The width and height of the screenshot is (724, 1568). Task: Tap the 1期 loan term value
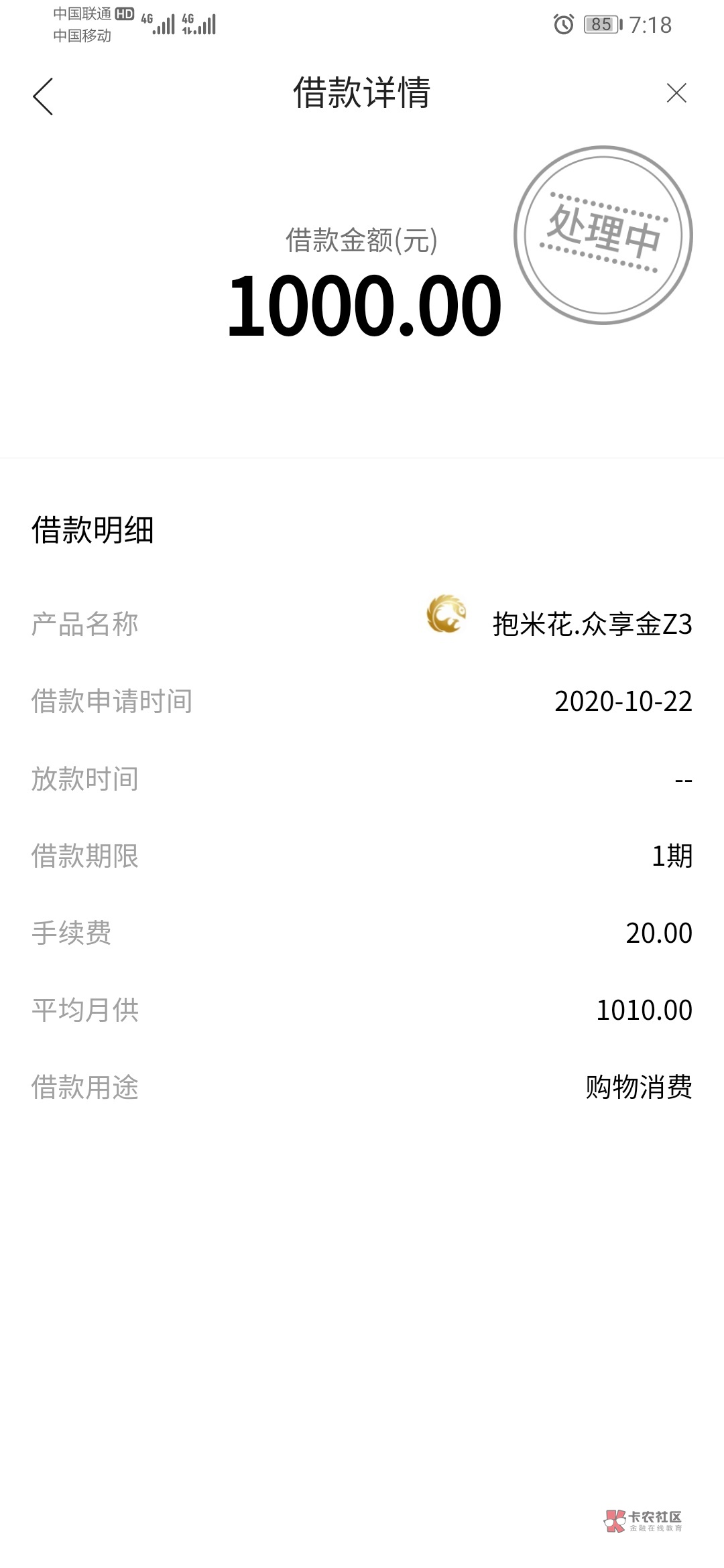coord(672,856)
